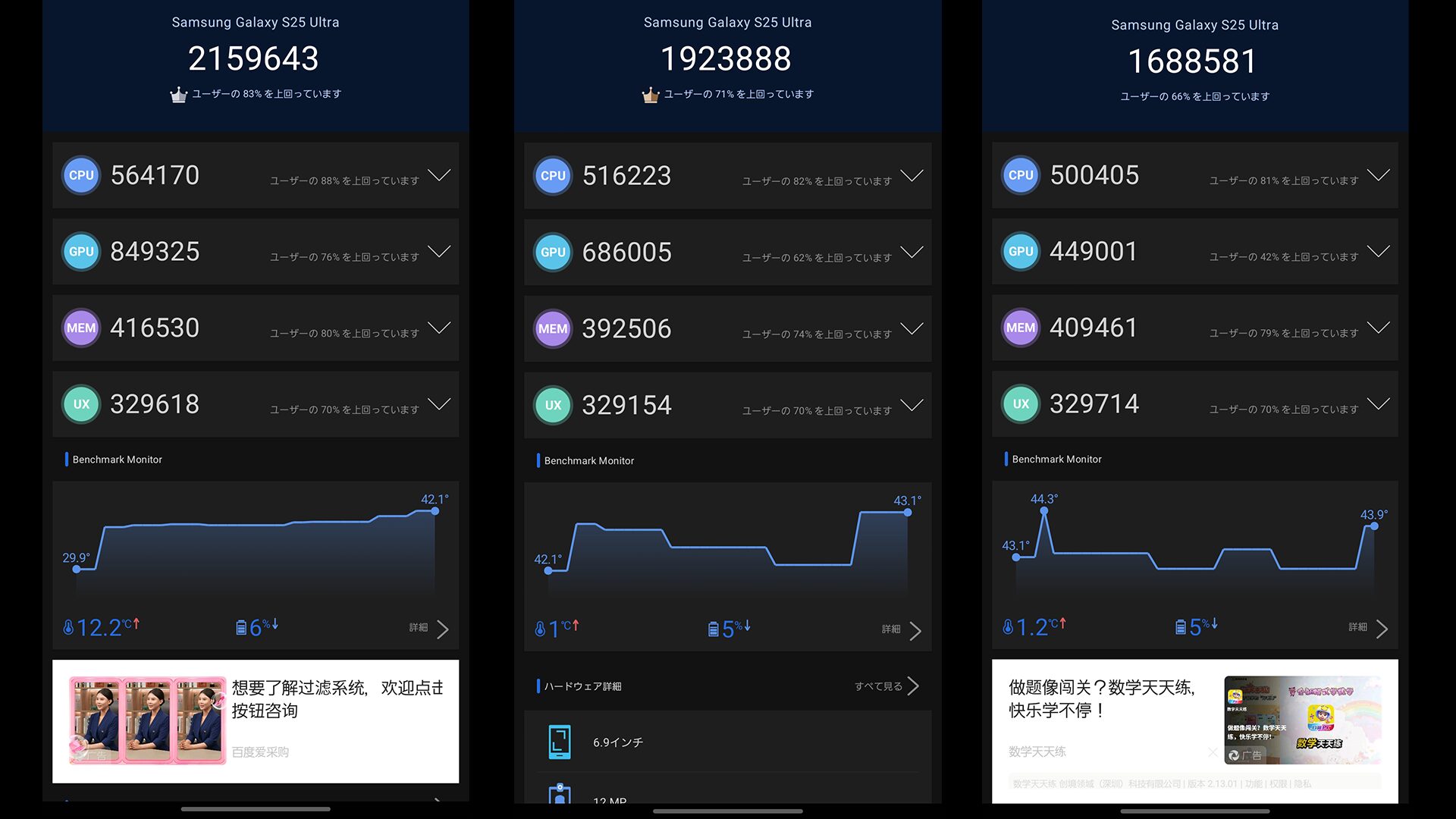Click the UX icon beside score 329154
1456x819 pixels.
click(x=553, y=405)
